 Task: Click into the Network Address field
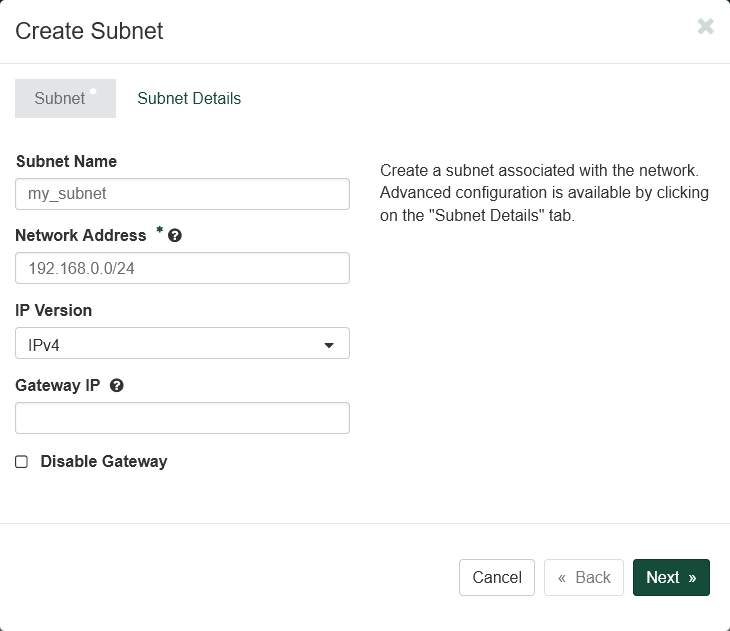182,268
